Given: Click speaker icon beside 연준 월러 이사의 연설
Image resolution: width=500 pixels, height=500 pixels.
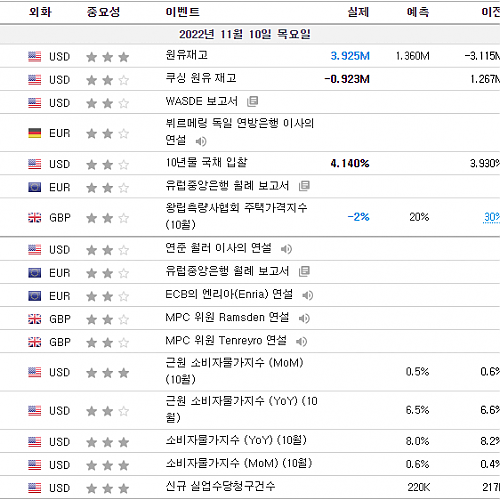Looking at the screenshot, I should click(286, 249).
